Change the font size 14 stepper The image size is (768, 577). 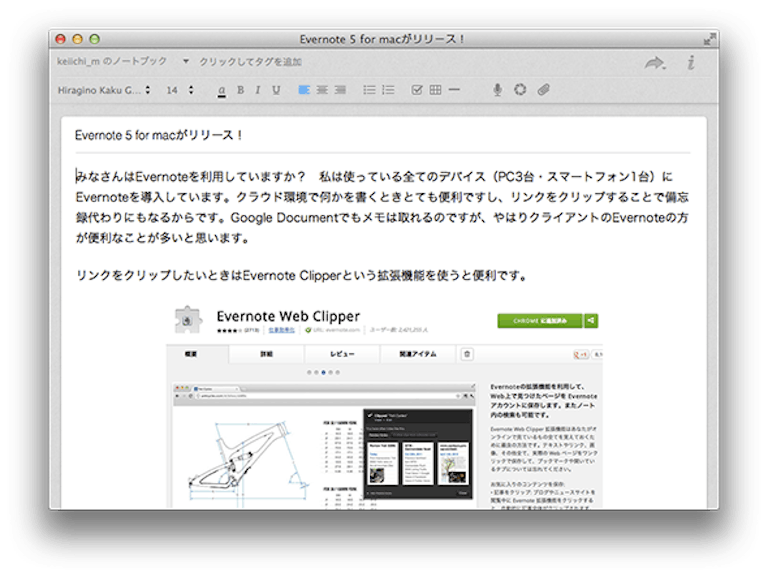pos(191,90)
